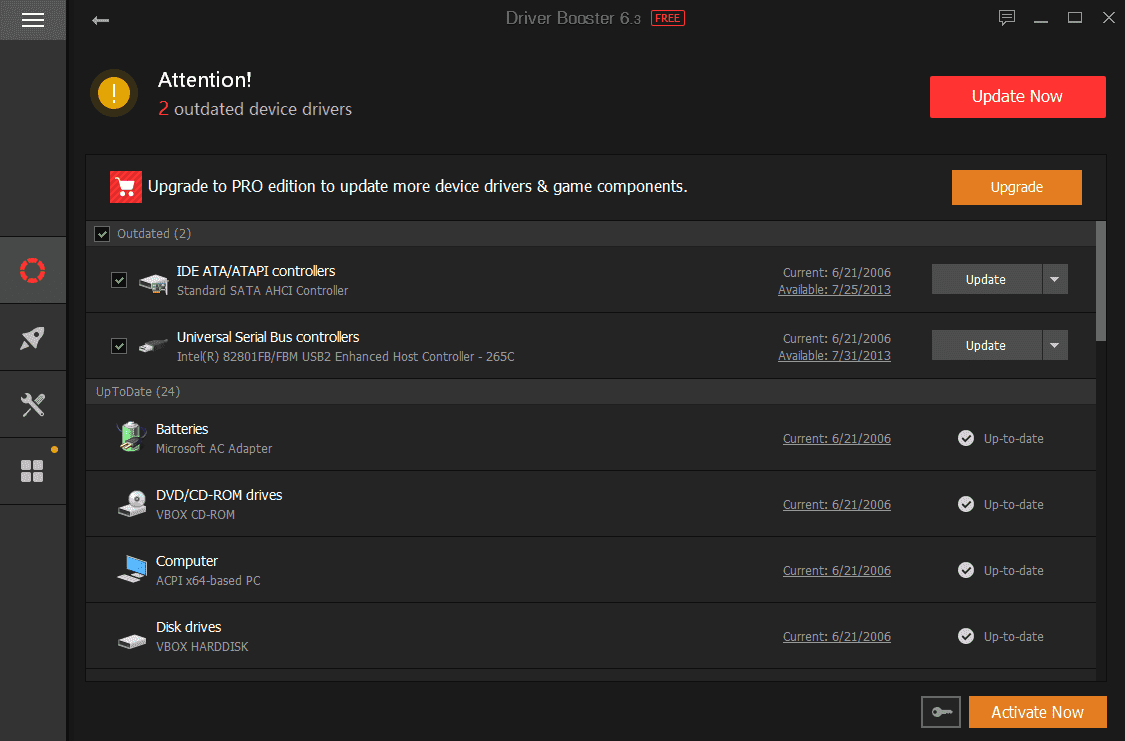Open the Batteries Current: 6/21/2006 link
Image resolution: width=1125 pixels, height=741 pixels.
(837, 438)
